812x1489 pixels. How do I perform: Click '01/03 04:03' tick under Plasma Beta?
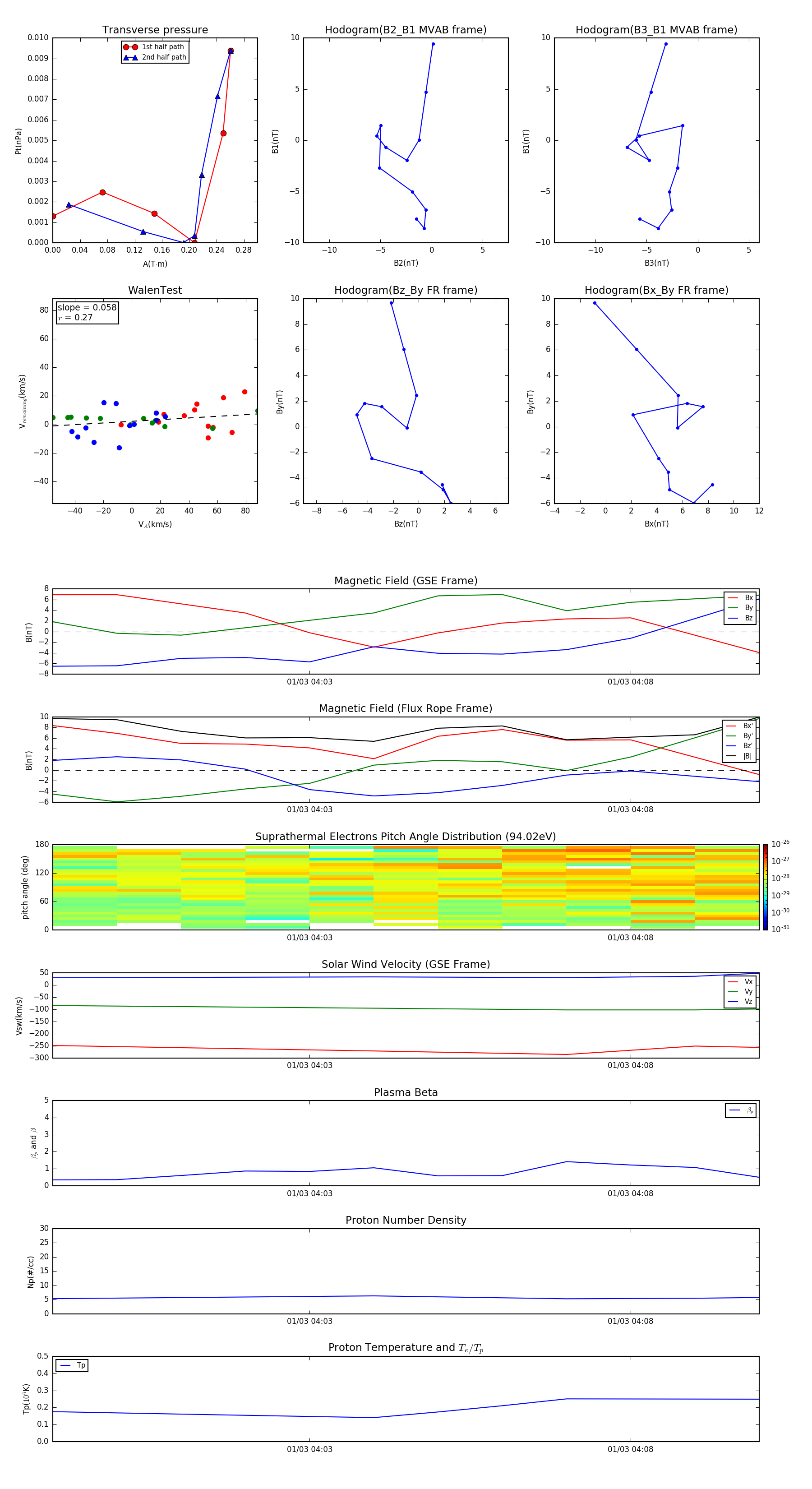pyautogui.click(x=310, y=1193)
